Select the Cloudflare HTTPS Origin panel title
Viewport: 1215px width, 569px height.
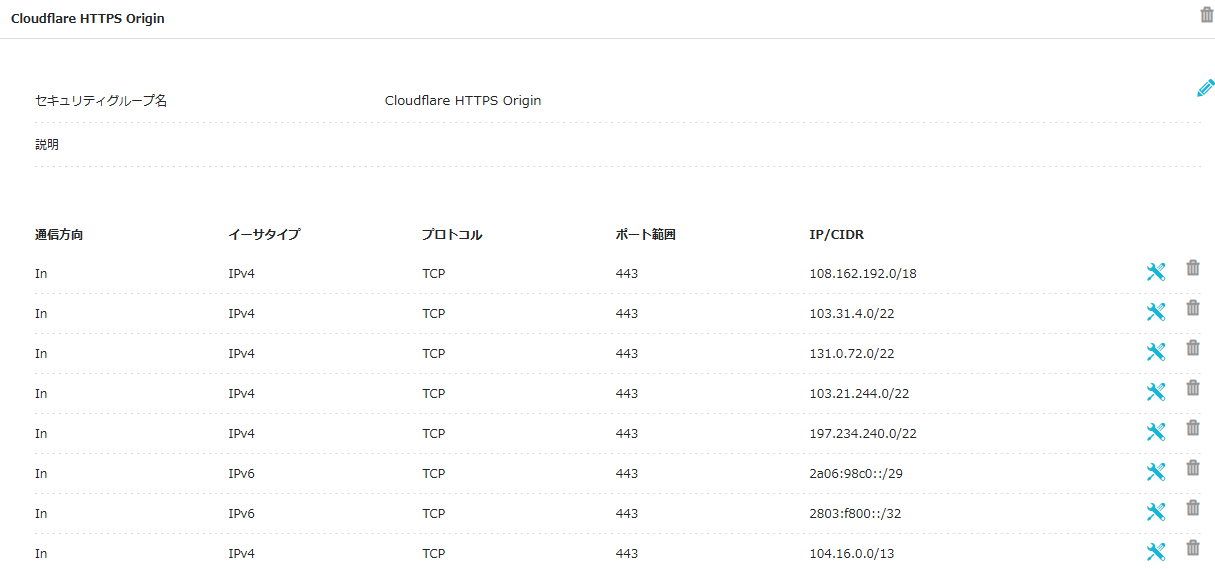88,19
